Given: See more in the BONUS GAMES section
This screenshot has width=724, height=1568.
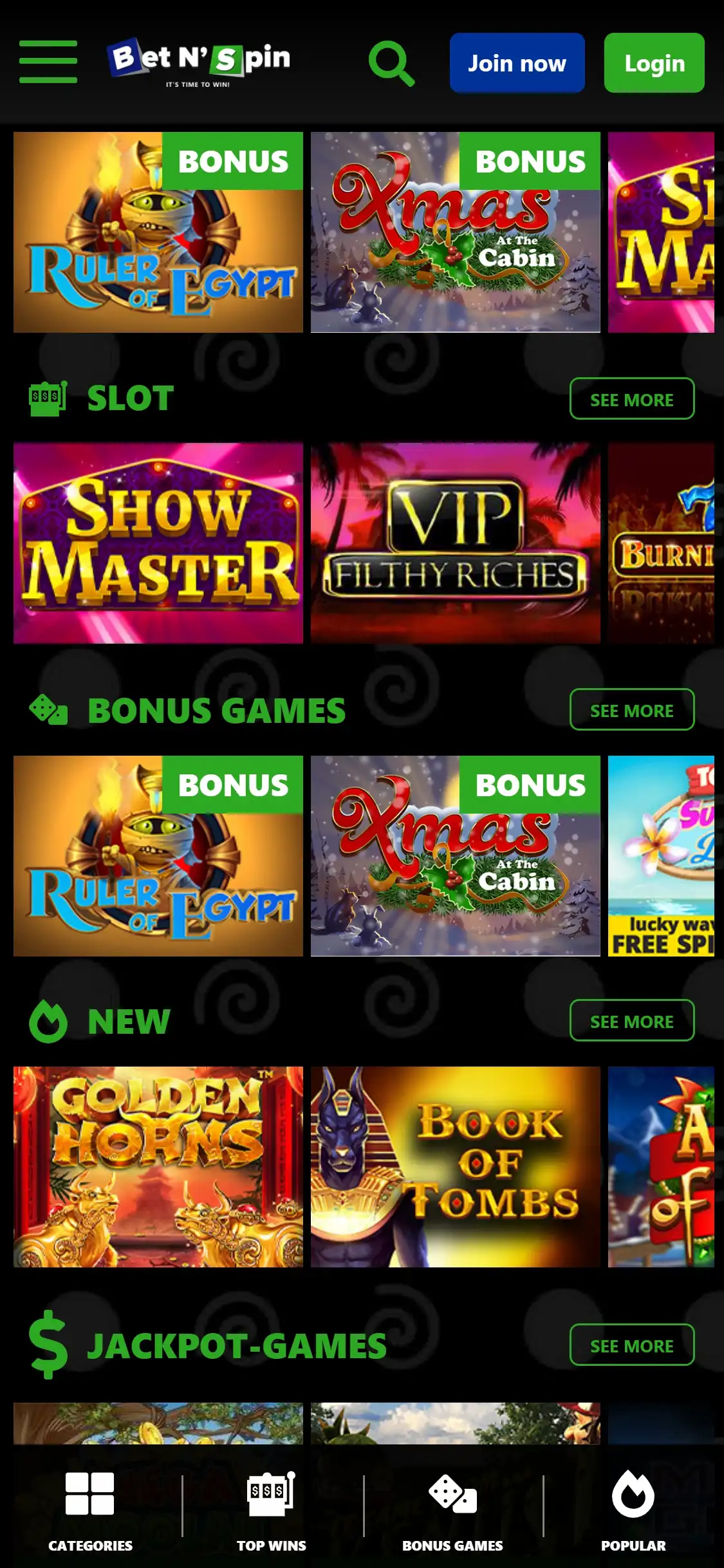Looking at the screenshot, I should click(x=632, y=709).
